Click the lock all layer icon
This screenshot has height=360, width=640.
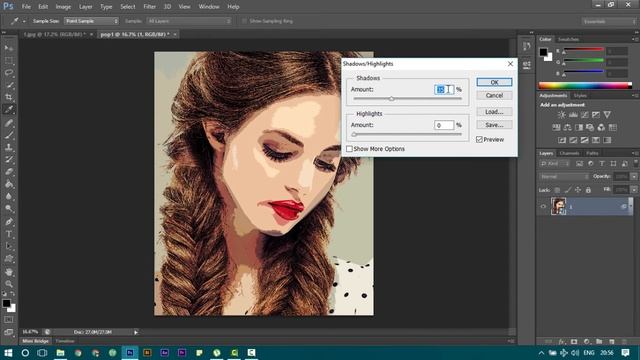[x=588, y=190]
